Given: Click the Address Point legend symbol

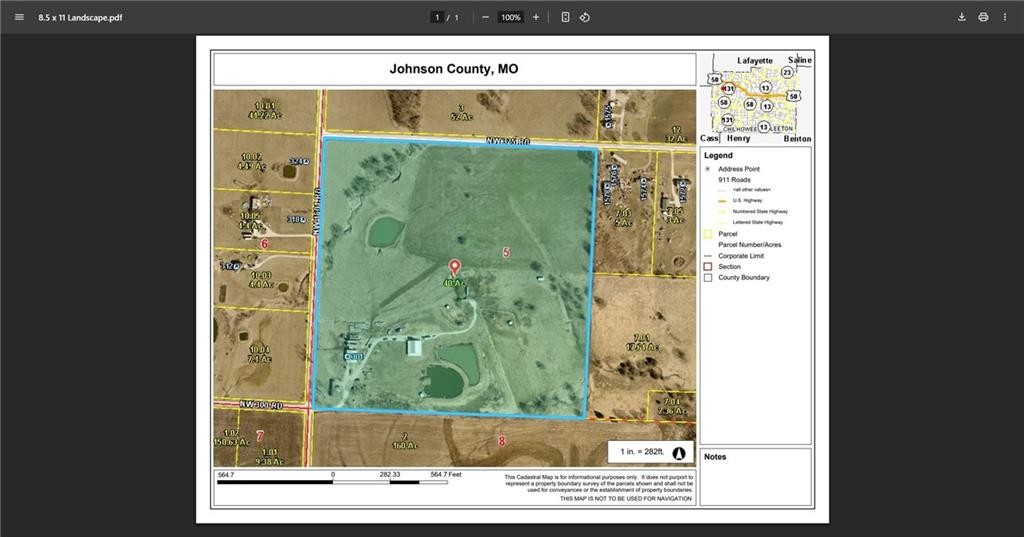Looking at the screenshot, I should click(x=708, y=169).
